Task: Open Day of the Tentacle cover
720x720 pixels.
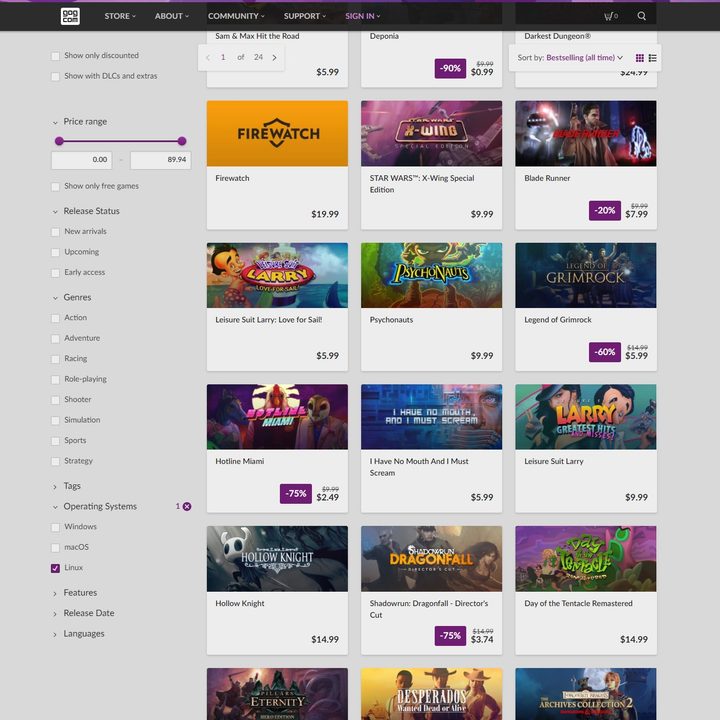Action: [586, 559]
